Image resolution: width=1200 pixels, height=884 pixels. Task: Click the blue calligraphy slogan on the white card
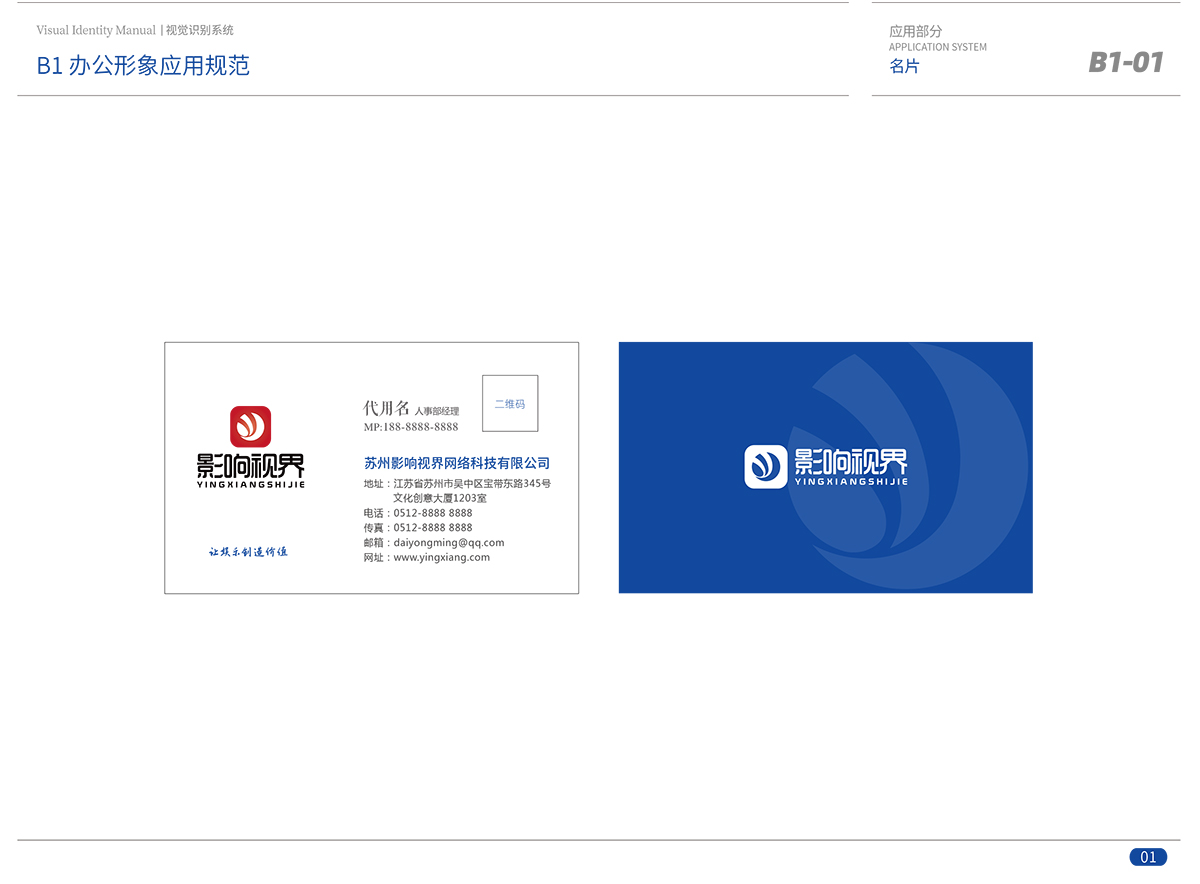(x=247, y=552)
